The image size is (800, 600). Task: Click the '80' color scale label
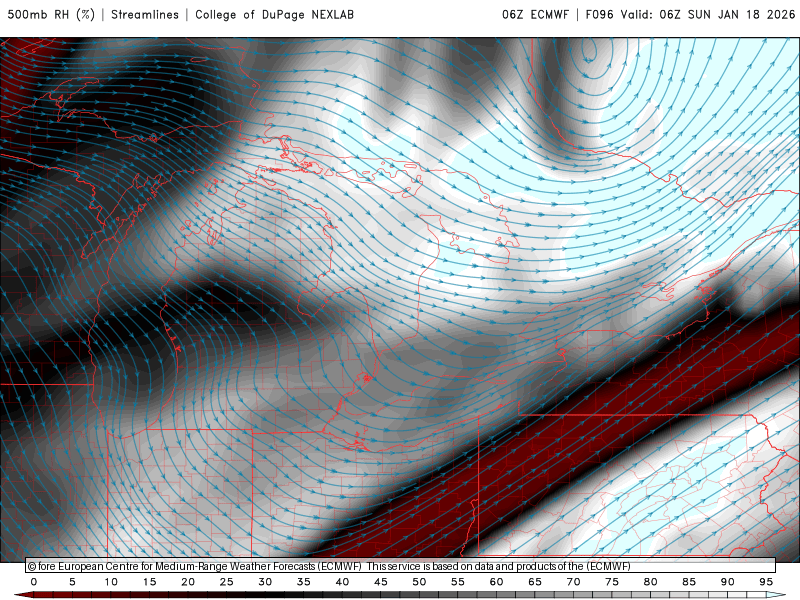point(651,582)
